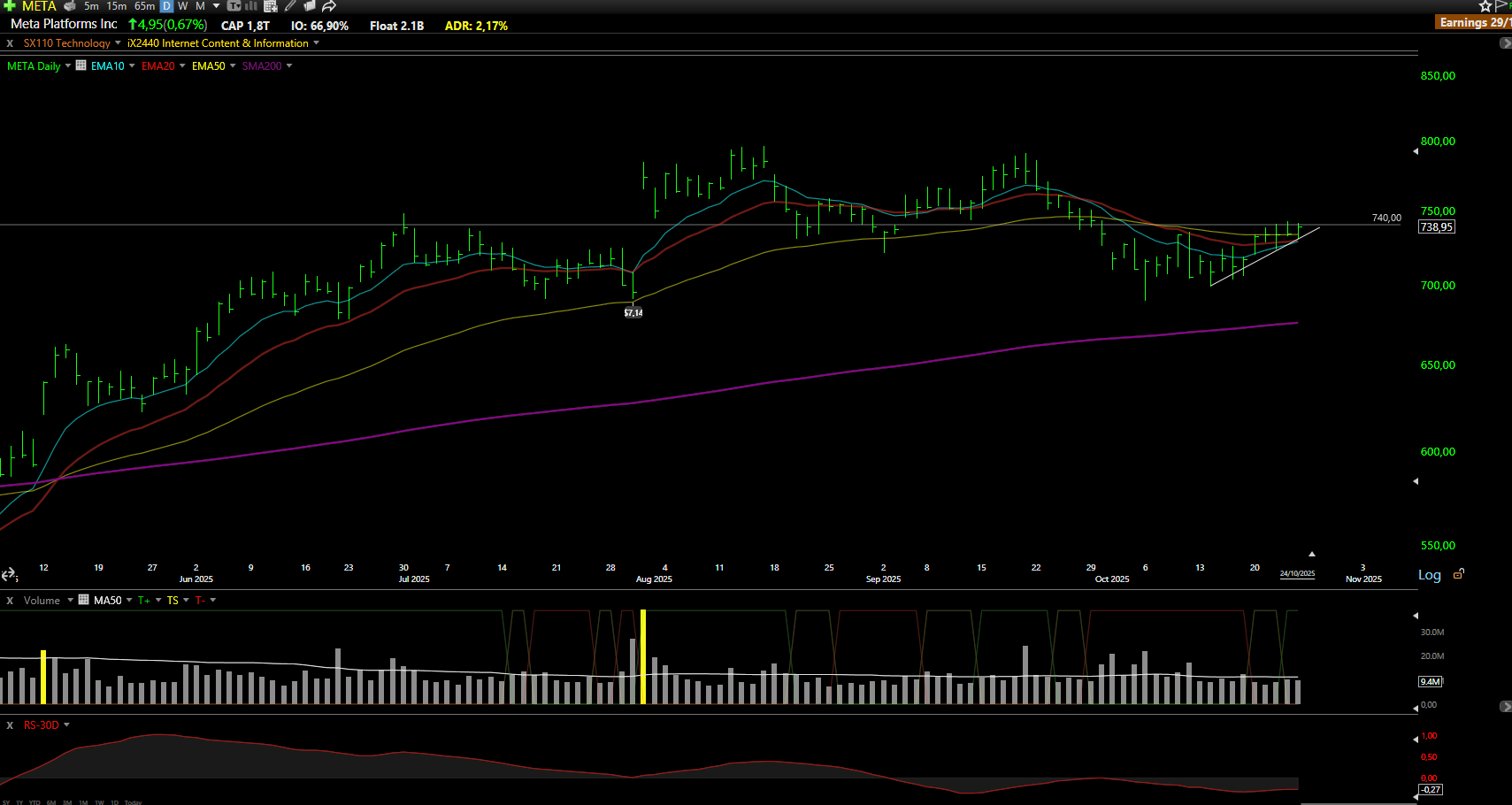Click the 738,95 current price tag
Viewport: 1512px width, 805px height.
(x=1436, y=227)
